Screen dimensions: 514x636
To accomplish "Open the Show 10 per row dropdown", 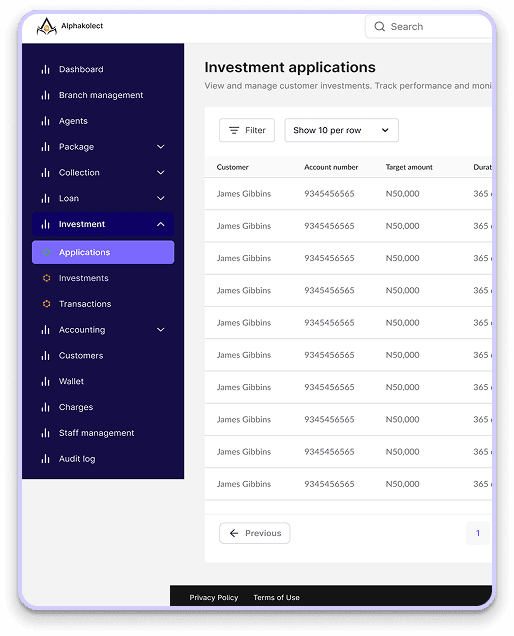I will 342,130.
